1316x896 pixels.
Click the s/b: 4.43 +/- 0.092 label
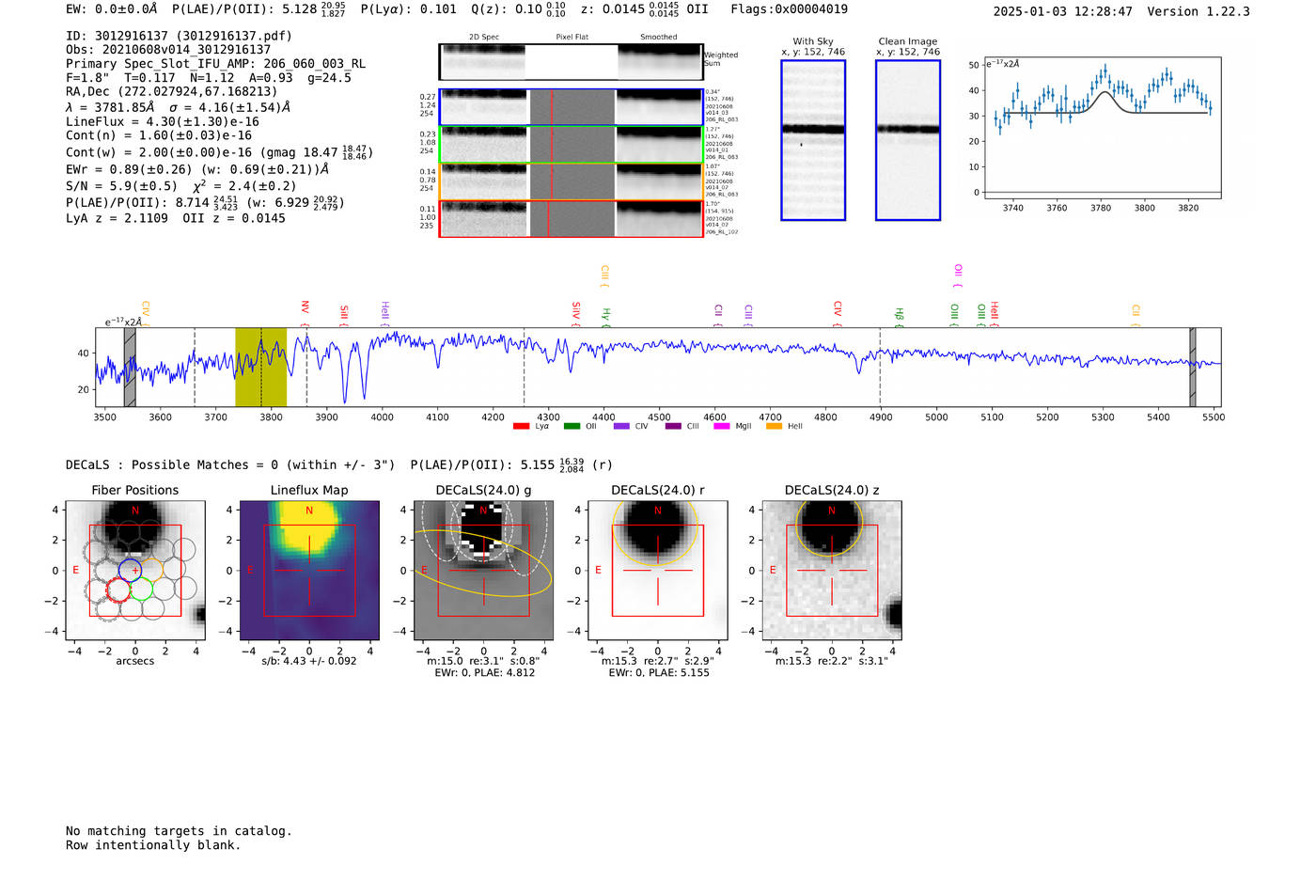[309, 661]
